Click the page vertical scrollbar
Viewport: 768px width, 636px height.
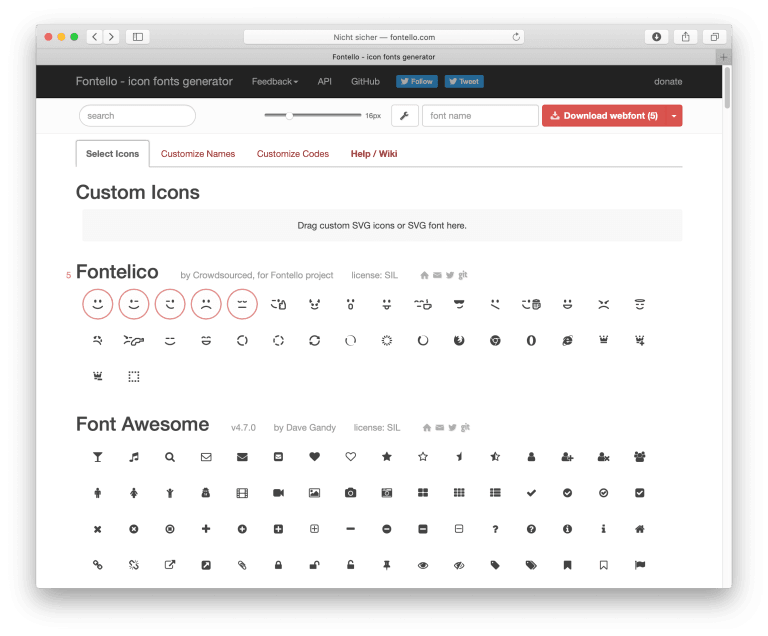click(727, 88)
